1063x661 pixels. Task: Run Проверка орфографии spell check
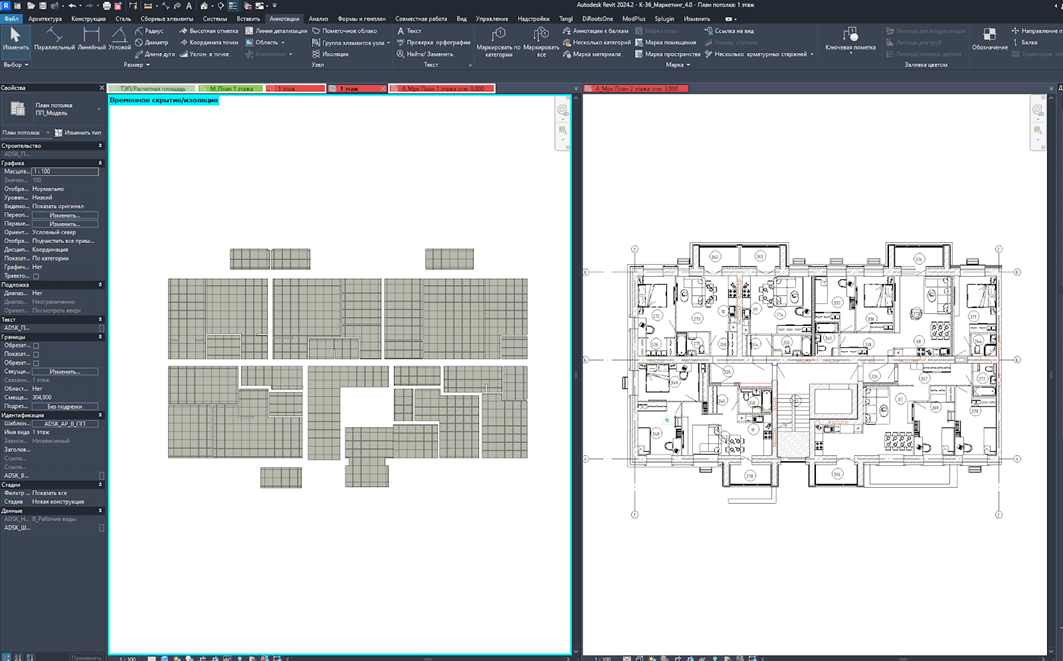click(x=433, y=42)
